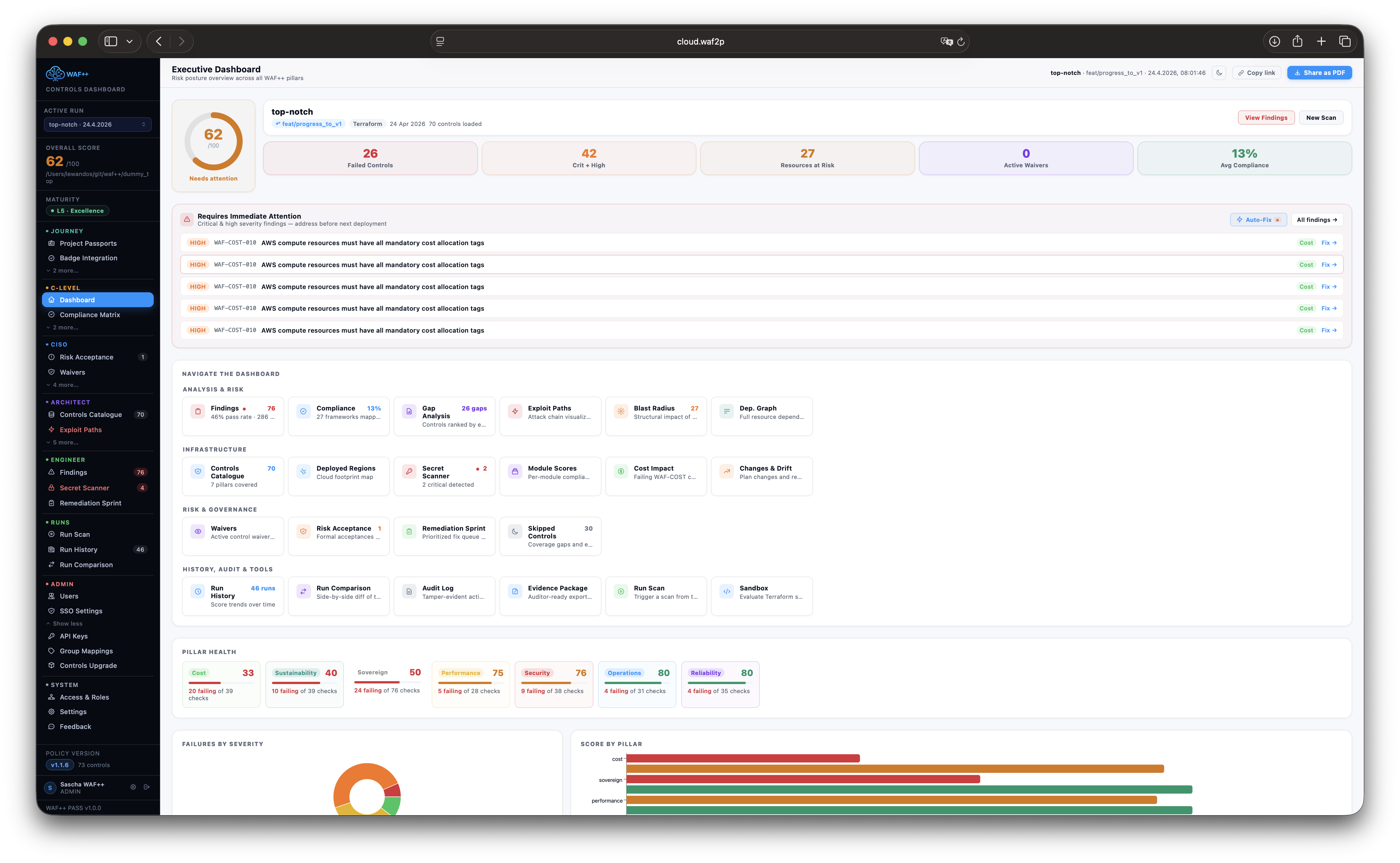Export via Share as PDF button
Viewport: 1400px width, 863px height.
click(x=1319, y=72)
